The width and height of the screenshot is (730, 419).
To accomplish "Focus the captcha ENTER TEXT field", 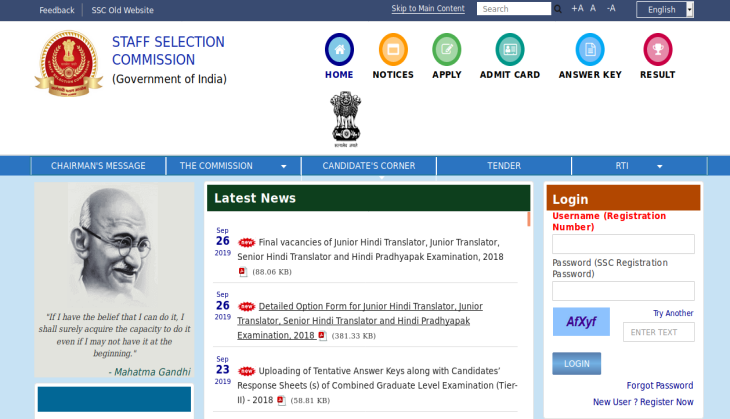I will click(x=659, y=332).
